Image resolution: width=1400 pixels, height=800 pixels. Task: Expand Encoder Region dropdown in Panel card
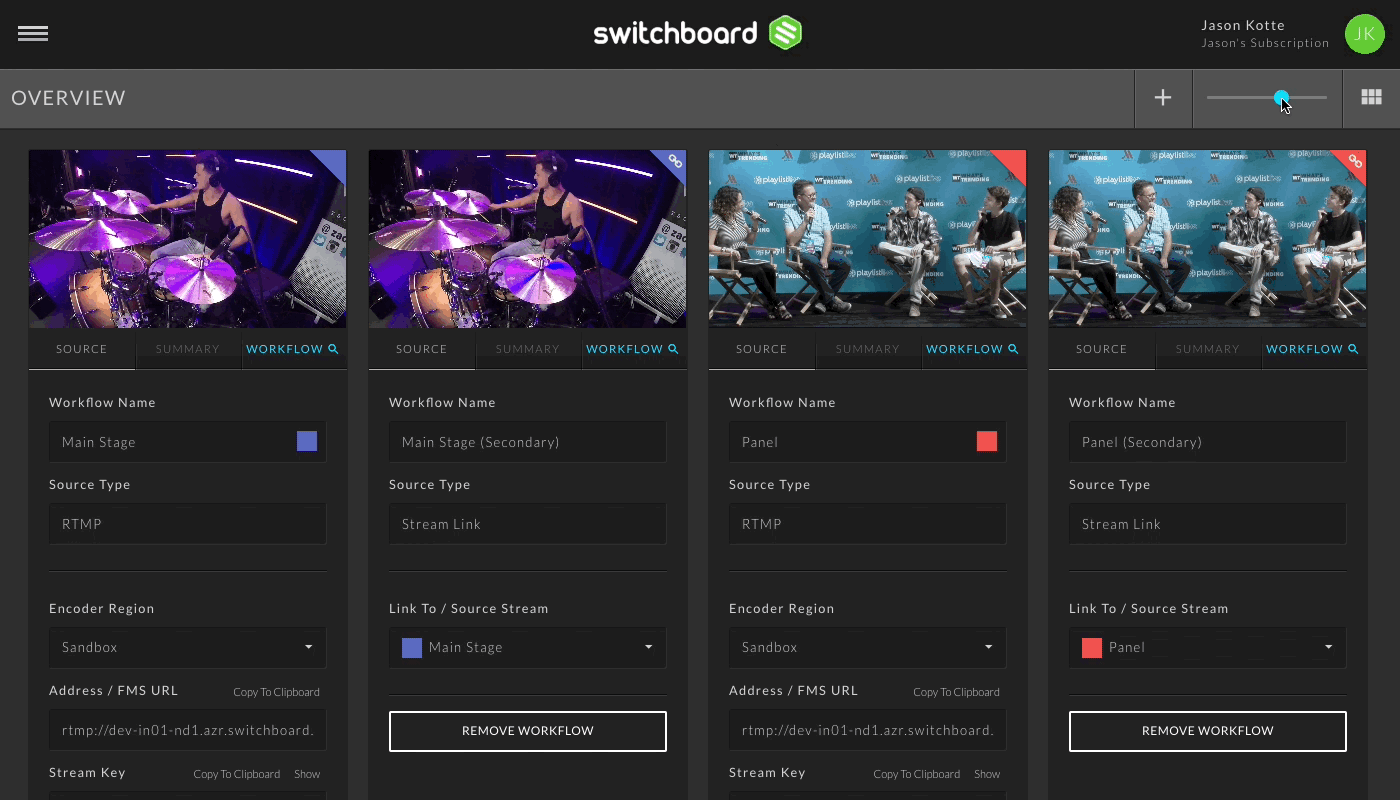pos(868,647)
